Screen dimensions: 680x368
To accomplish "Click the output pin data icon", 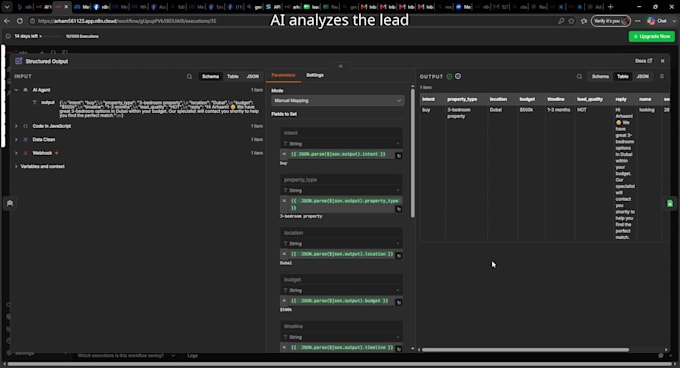I will pyautogui.click(x=662, y=77).
